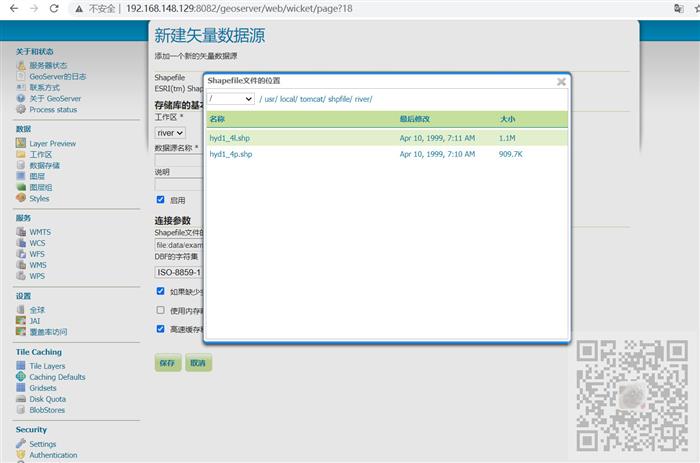Navigate to usr in path breadcrumb
This screenshot has width=700, height=463.
click(271, 99)
